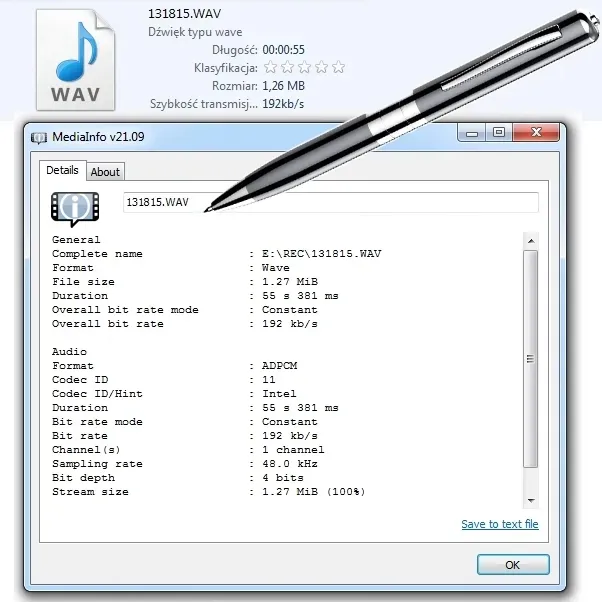Click the Rozmiar value 1,26 MB
The height and width of the screenshot is (602, 602).
pos(283,86)
